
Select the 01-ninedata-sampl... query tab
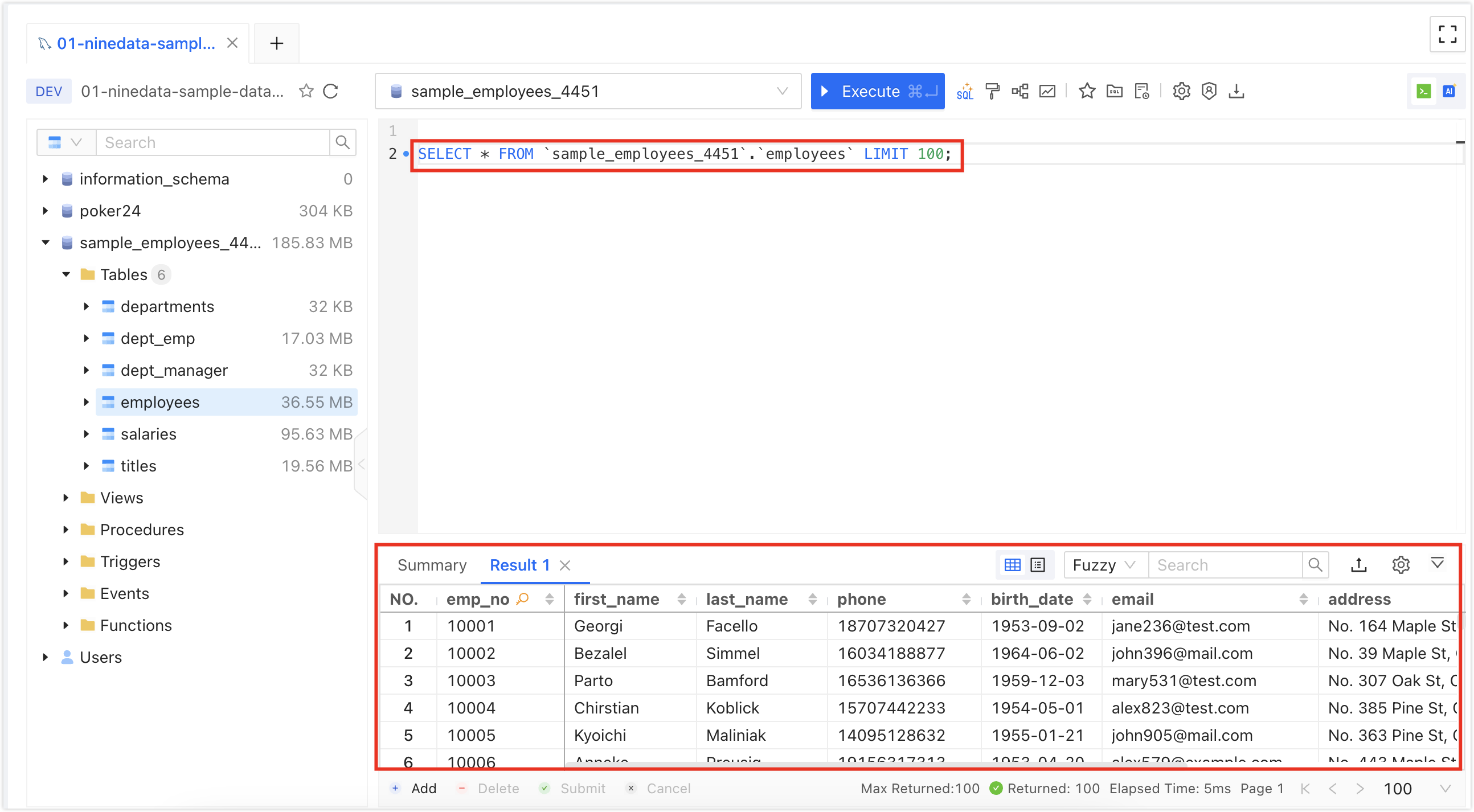coord(136,43)
